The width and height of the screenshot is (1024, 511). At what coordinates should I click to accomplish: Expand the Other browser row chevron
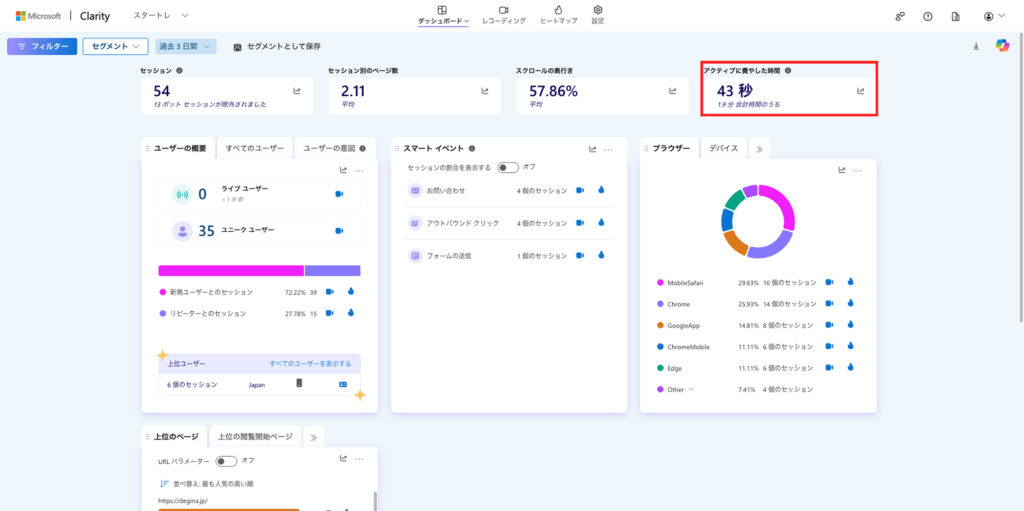click(x=690, y=389)
